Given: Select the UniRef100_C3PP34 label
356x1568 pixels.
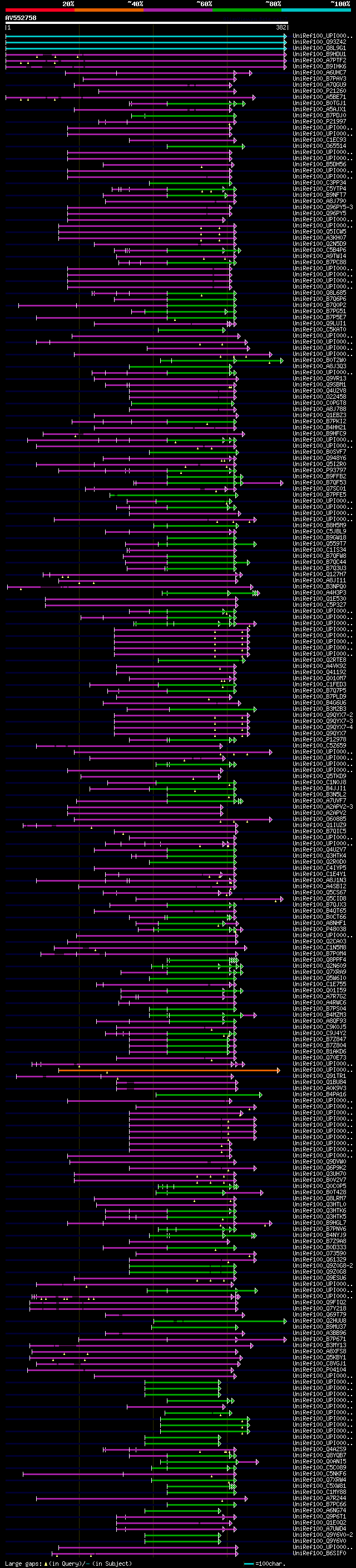Looking at the screenshot, I should click(319, 182).
